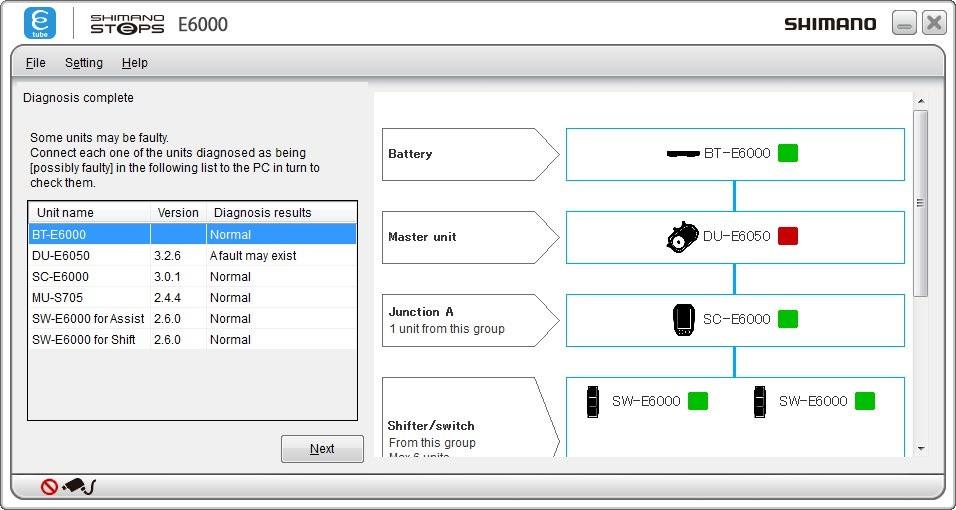Click the cycle computer icon beside SC-E6000
Screen dimensions: 956x510
[683, 320]
